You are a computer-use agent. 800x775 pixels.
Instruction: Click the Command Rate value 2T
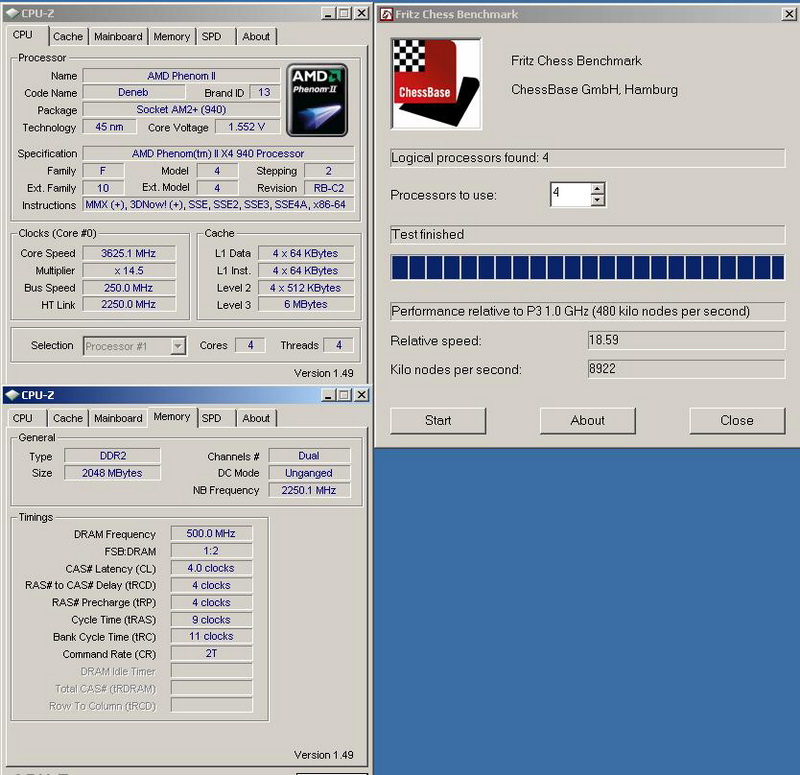pos(211,653)
